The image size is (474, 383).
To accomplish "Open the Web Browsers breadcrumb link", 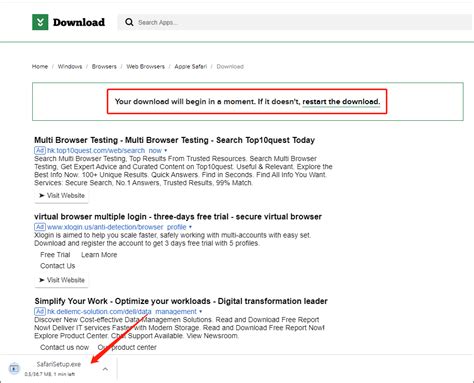I will click(x=145, y=66).
